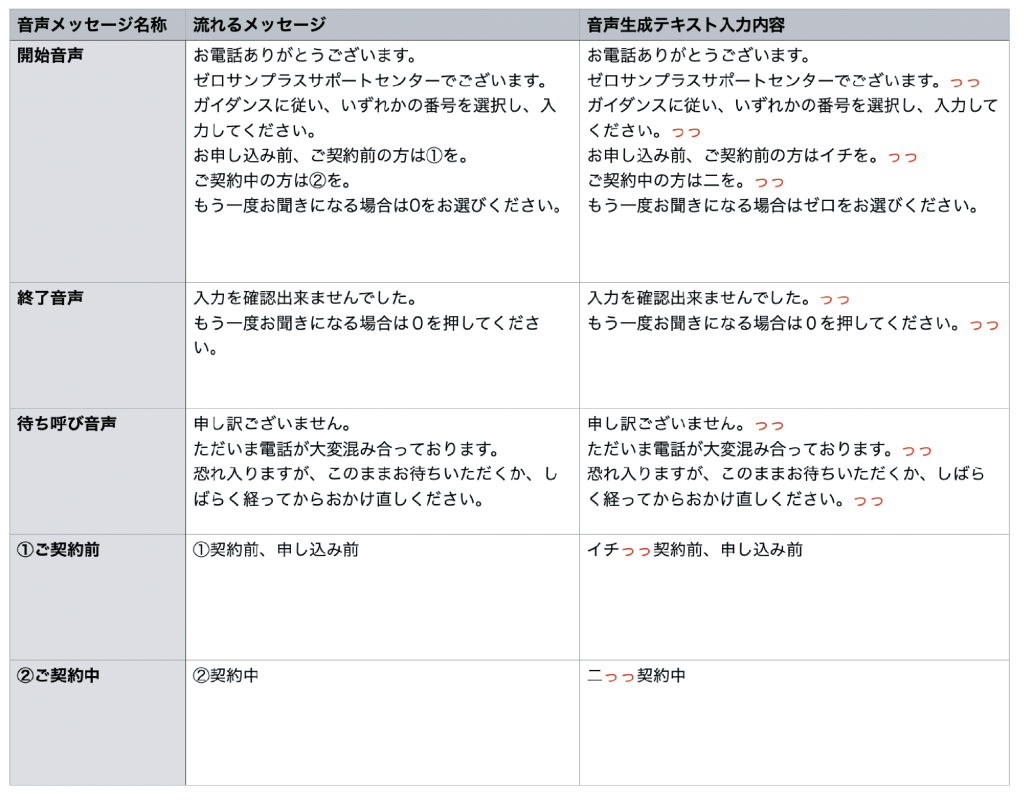Click 入力を確認出来ませんでした。っっ in the input column
The width and height of the screenshot is (1024, 808).
click(x=718, y=298)
